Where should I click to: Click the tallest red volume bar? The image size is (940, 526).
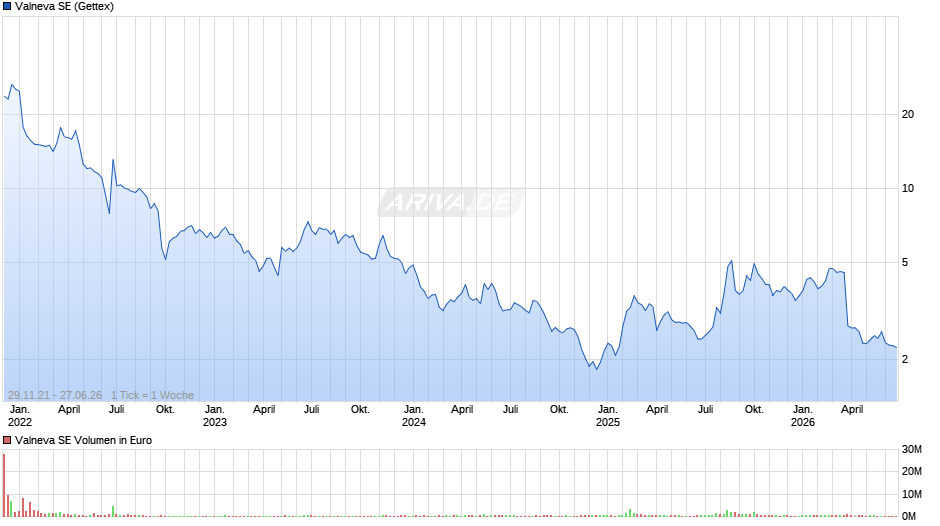(4, 485)
